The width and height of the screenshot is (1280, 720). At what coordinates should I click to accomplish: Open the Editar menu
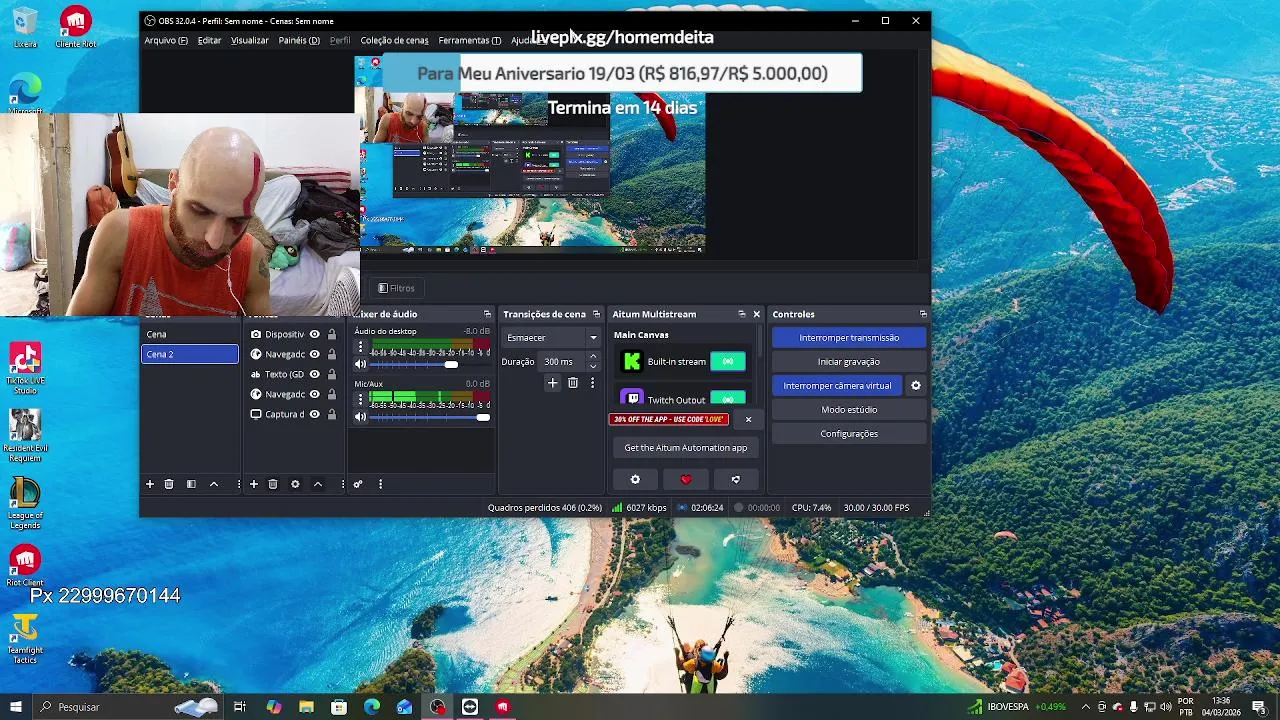(209, 40)
